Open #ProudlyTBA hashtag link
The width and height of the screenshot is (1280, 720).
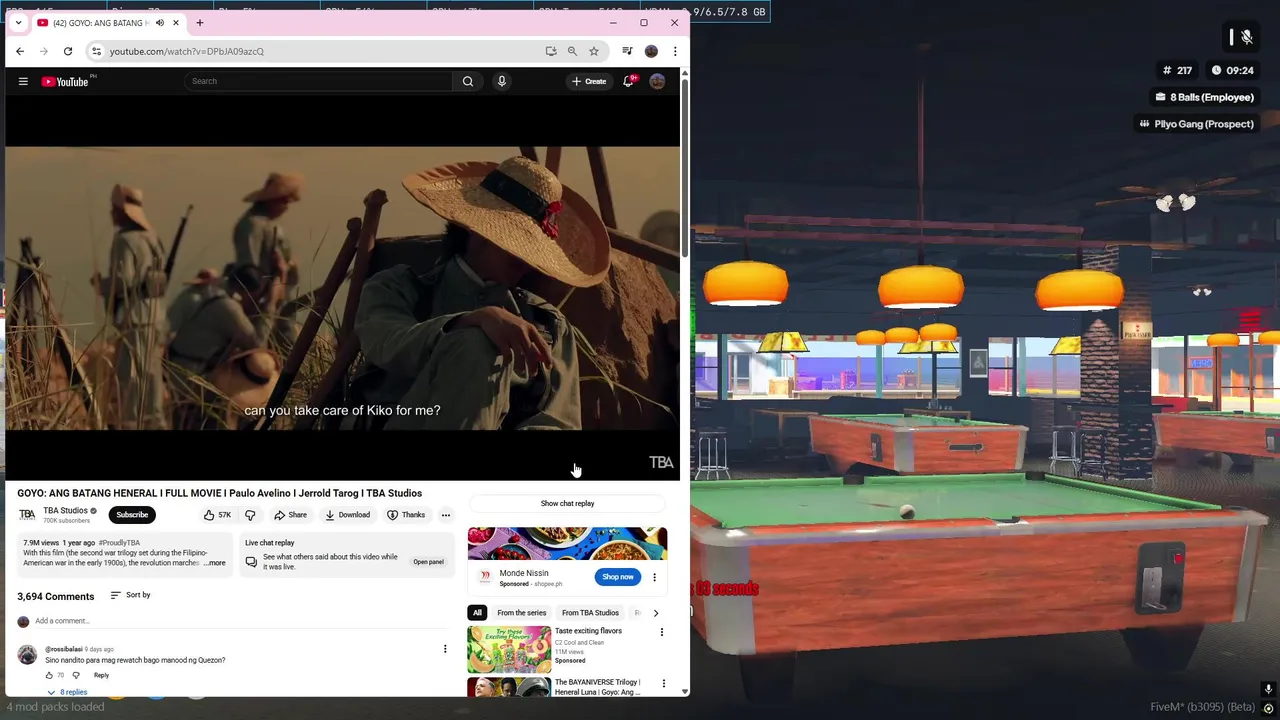pos(119,543)
